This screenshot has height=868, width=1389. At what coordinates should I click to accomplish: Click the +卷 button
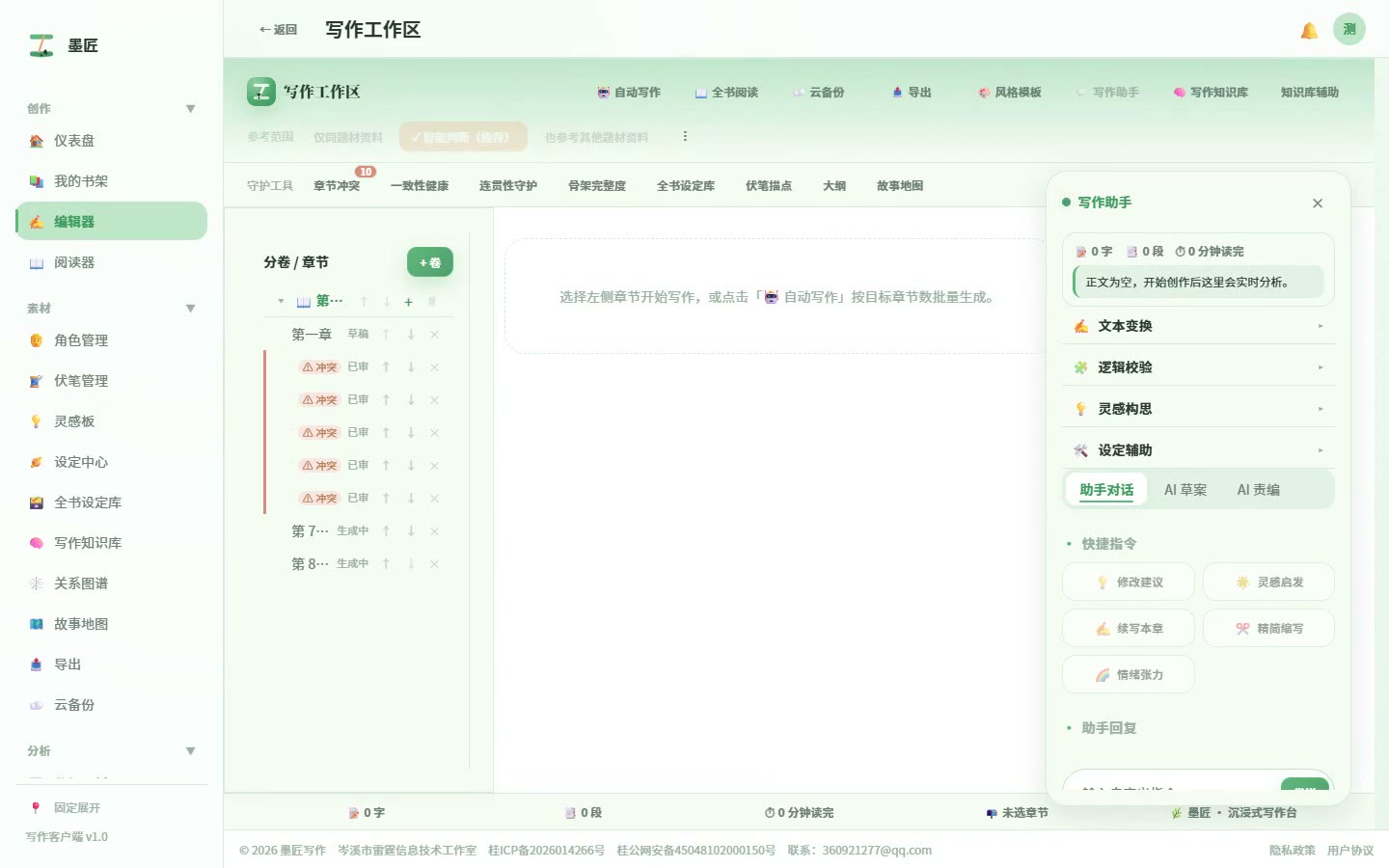coord(430,262)
